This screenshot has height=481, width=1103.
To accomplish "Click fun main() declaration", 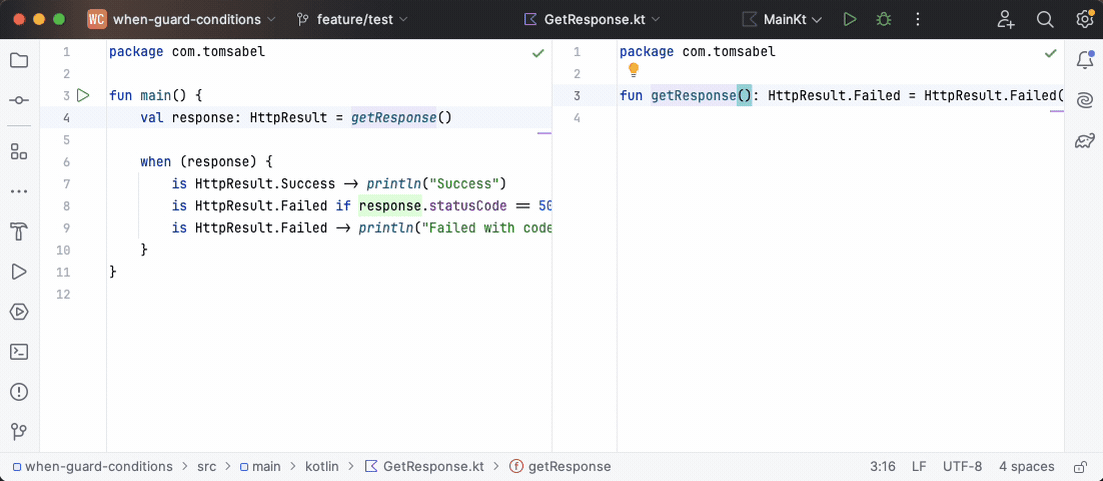I will (155, 95).
